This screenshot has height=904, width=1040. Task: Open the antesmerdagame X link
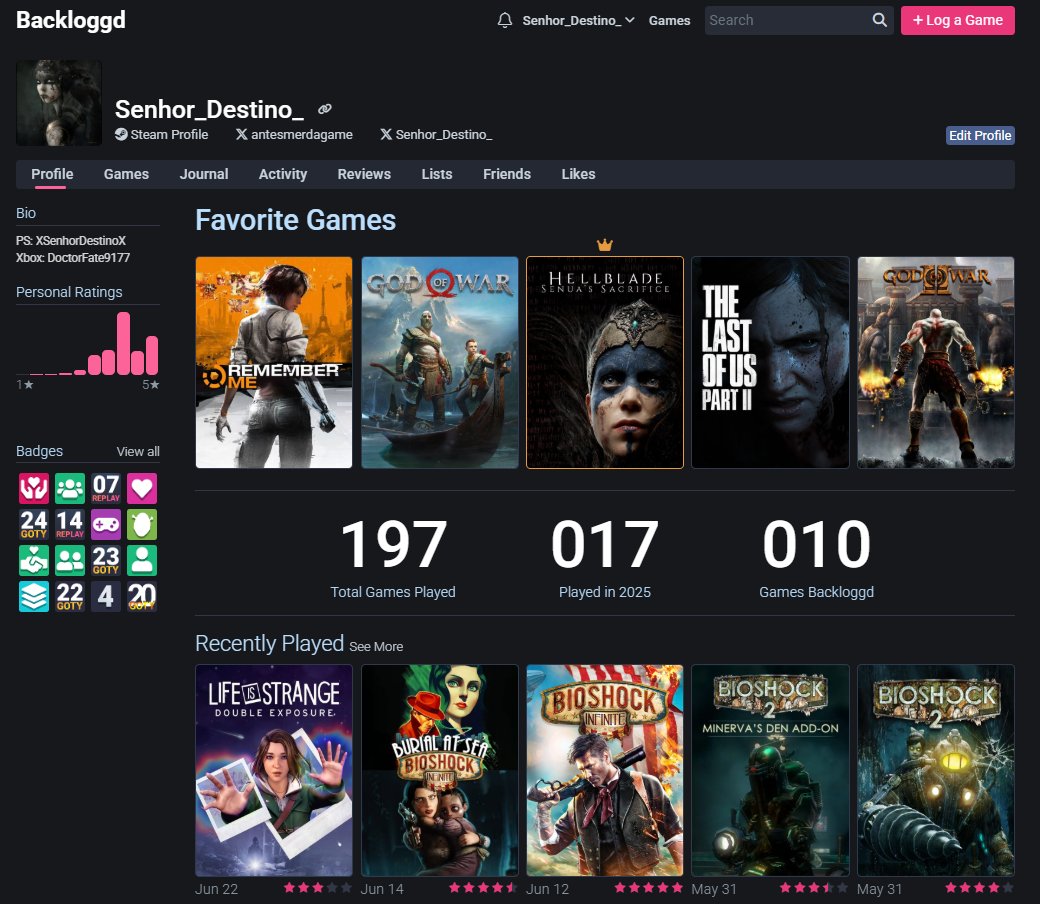[294, 135]
